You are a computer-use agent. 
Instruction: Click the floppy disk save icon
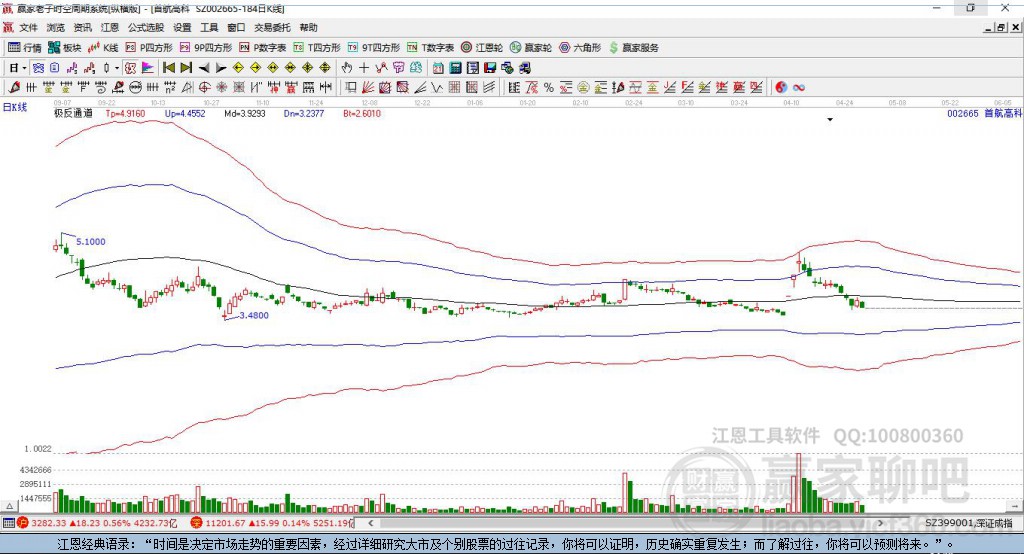(x=490, y=68)
